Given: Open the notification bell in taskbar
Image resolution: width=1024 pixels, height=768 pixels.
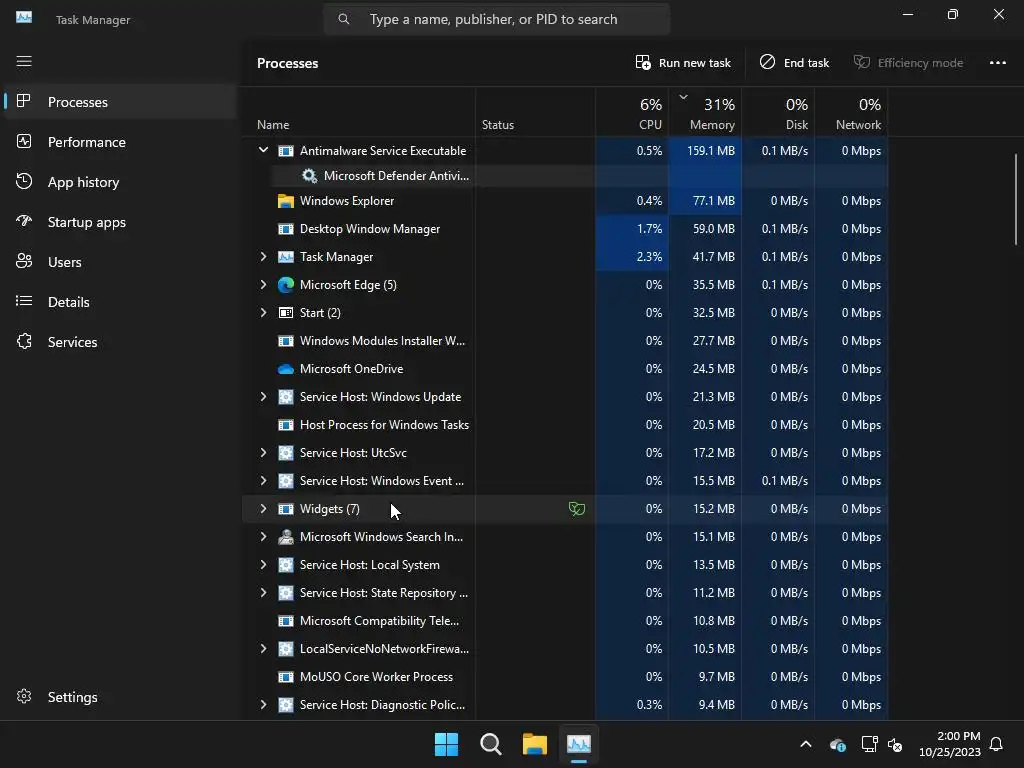Looking at the screenshot, I should [996, 744].
